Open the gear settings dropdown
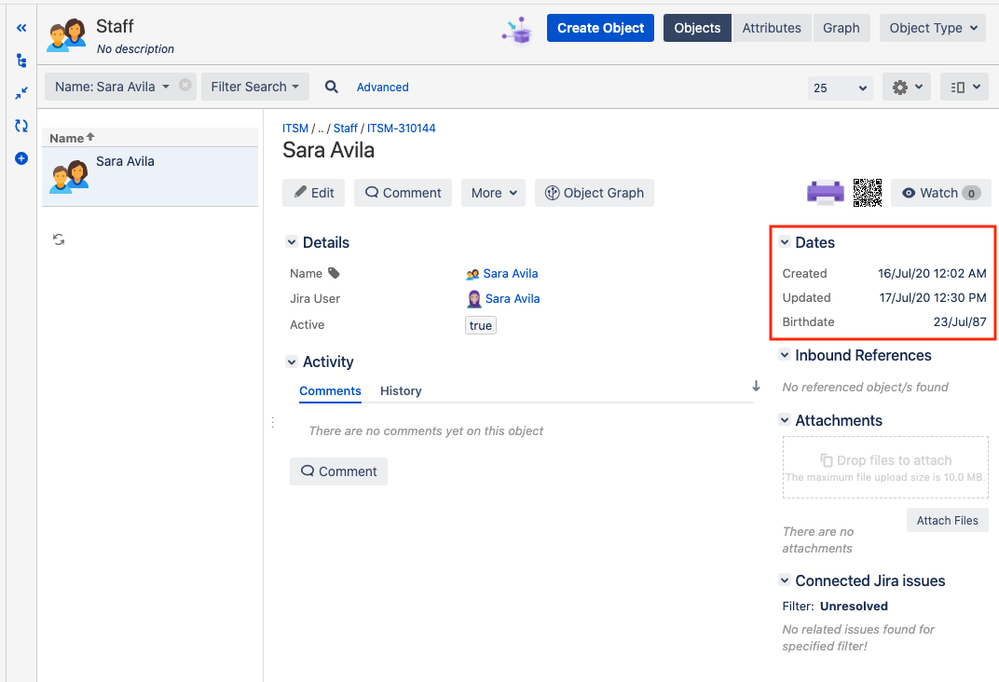999x682 pixels. 907,87
